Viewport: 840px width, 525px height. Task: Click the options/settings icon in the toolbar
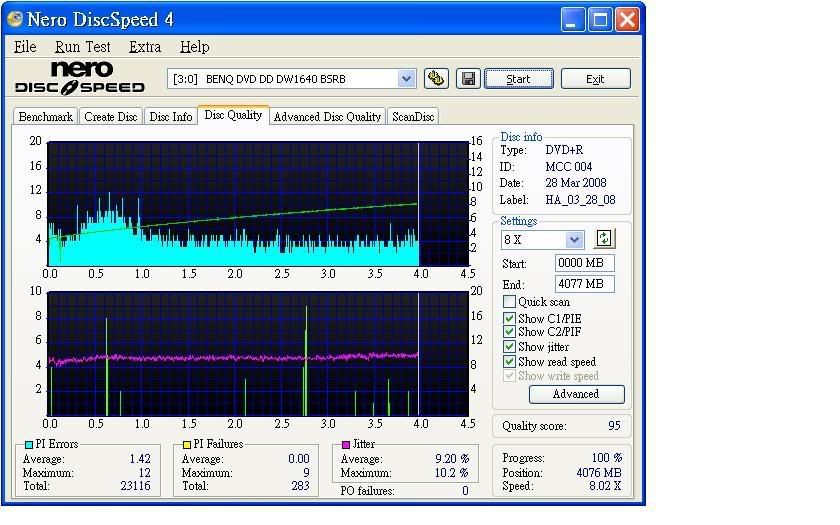(x=436, y=79)
